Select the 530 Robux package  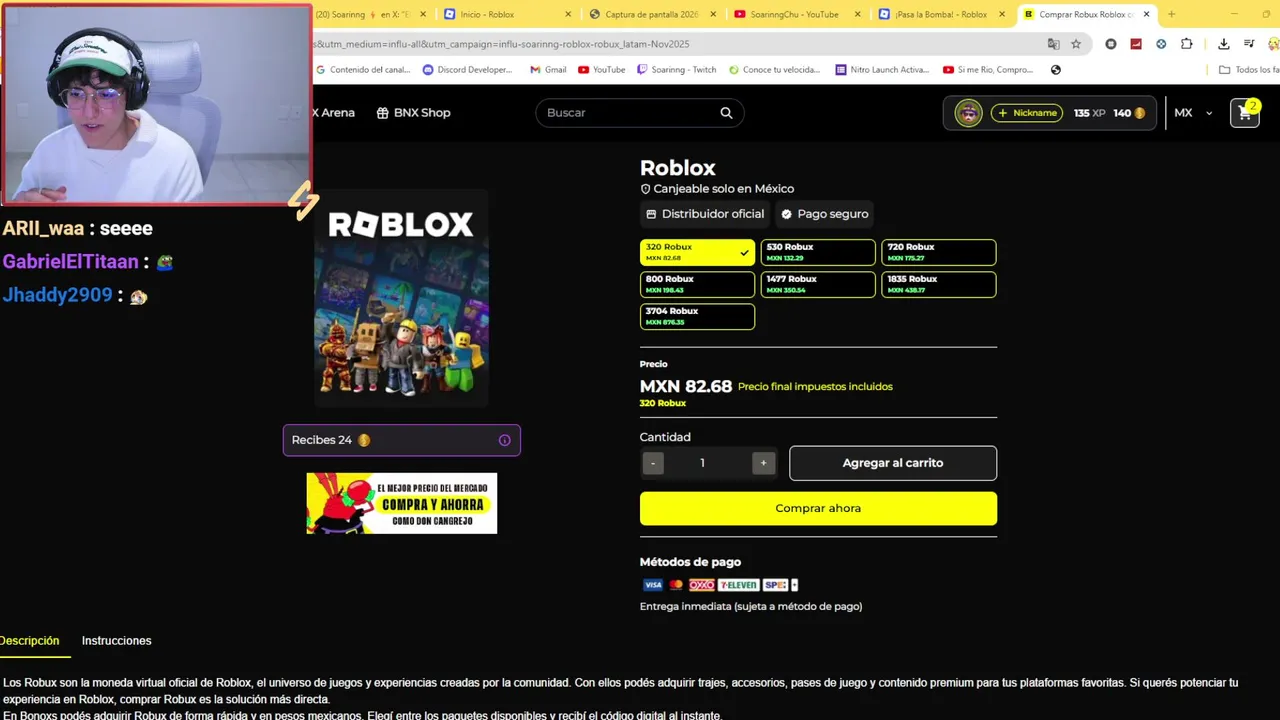click(x=818, y=252)
